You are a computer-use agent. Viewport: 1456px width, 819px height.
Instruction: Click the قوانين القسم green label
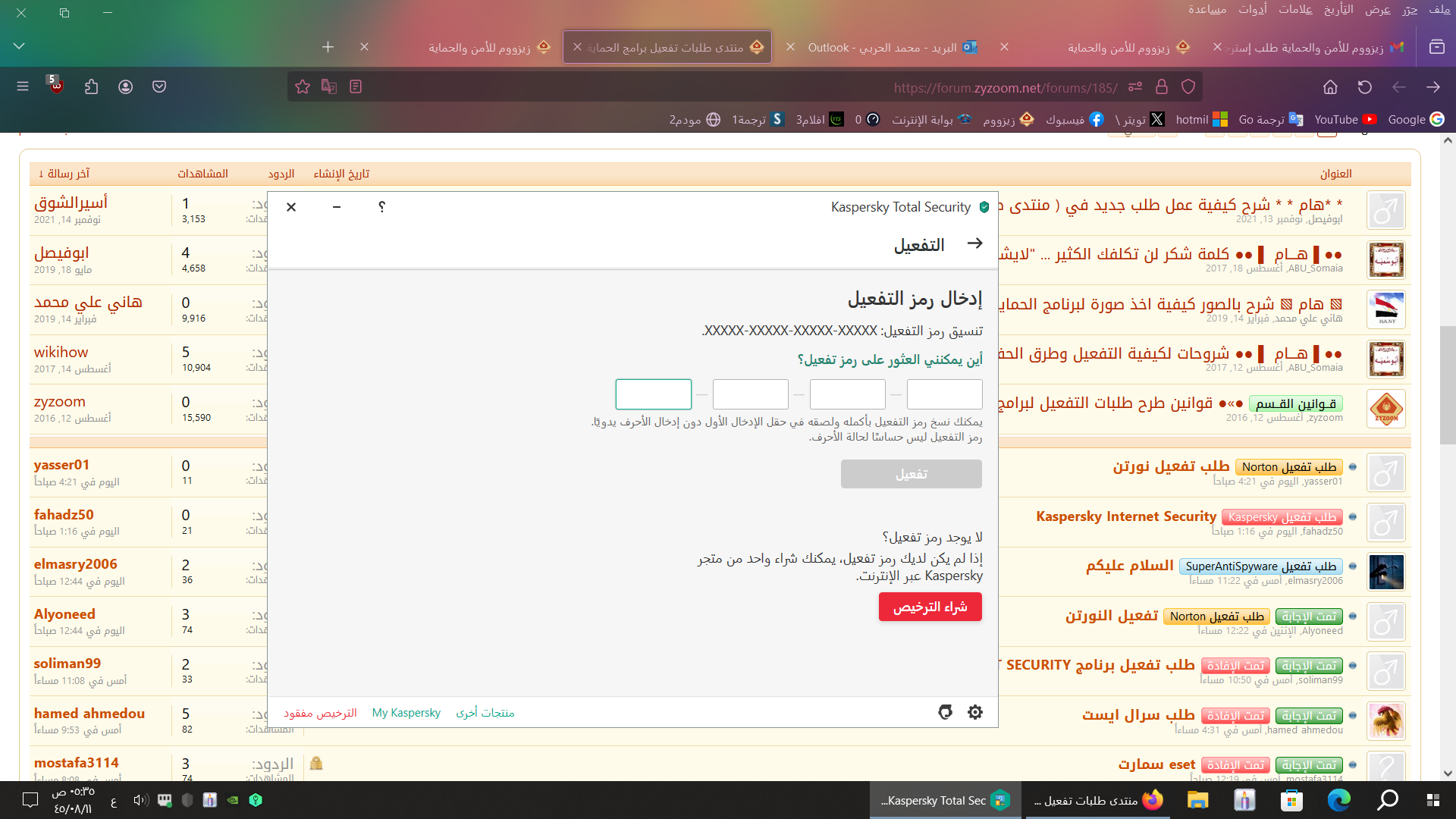1295,403
